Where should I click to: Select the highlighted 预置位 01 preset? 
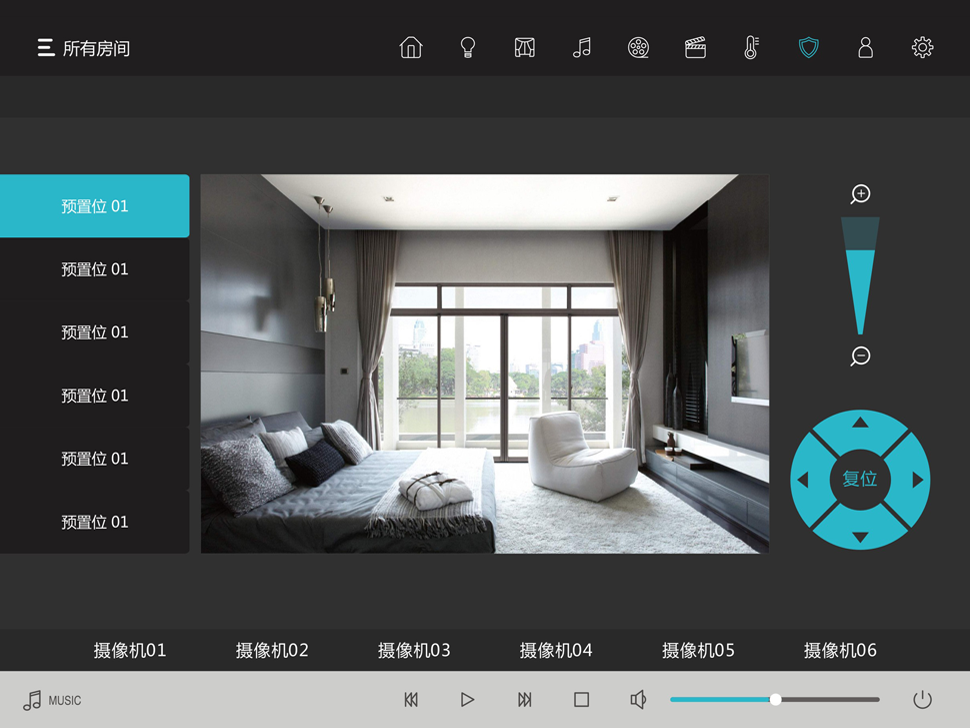pos(95,206)
